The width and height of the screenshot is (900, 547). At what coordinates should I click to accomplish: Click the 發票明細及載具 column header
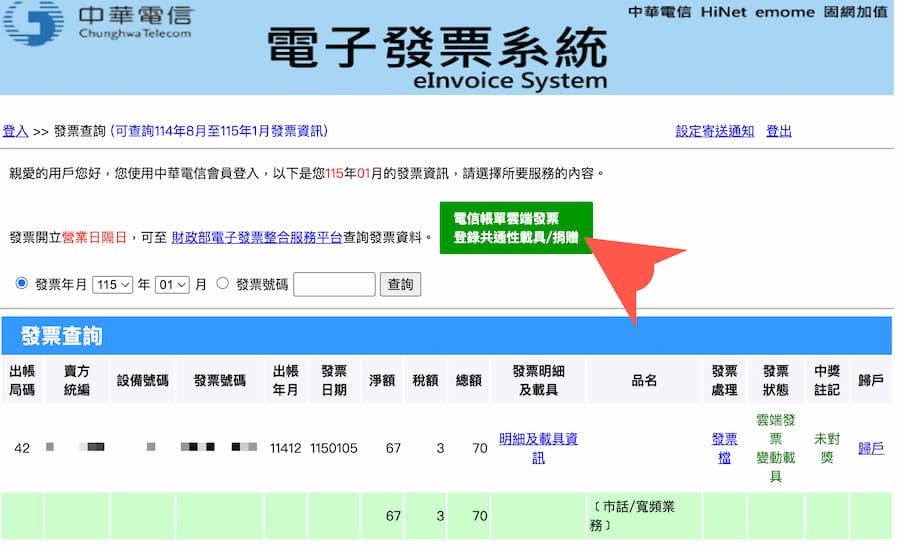click(538, 381)
